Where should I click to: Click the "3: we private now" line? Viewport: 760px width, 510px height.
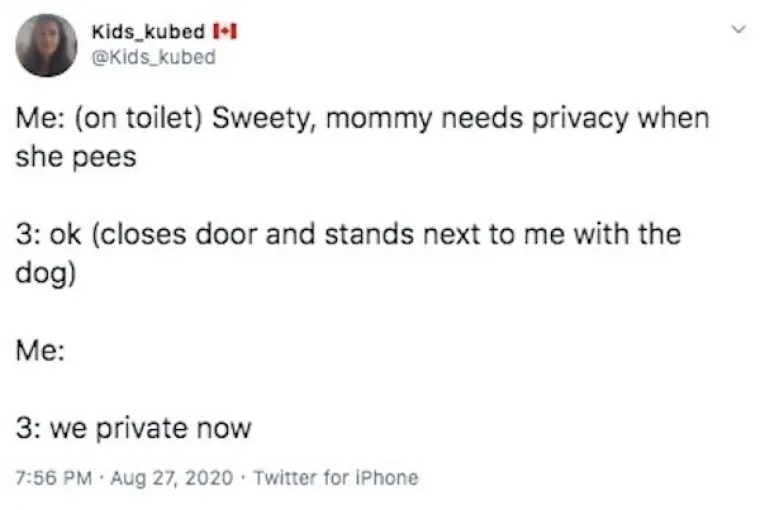point(134,429)
